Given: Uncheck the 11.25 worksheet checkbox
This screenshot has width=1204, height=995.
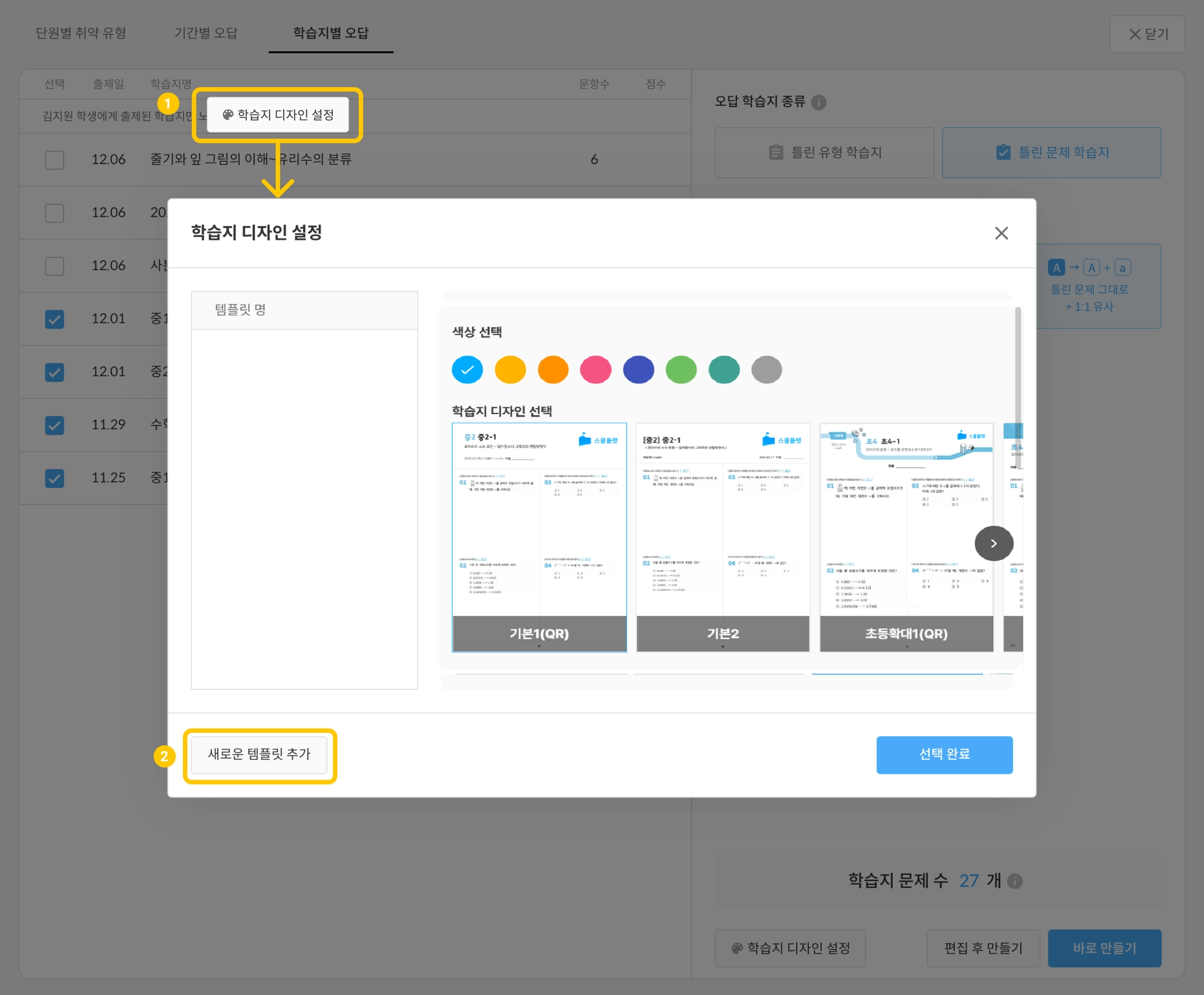Looking at the screenshot, I should point(55,478).
